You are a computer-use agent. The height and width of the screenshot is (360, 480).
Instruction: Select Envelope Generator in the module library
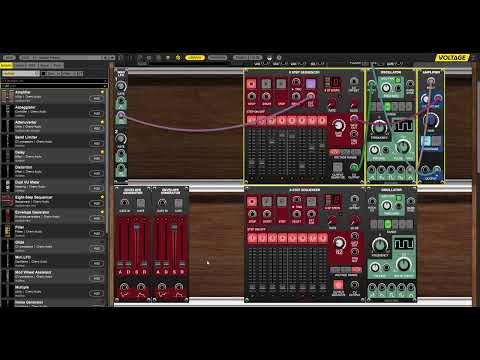click(x=53, y=216)
